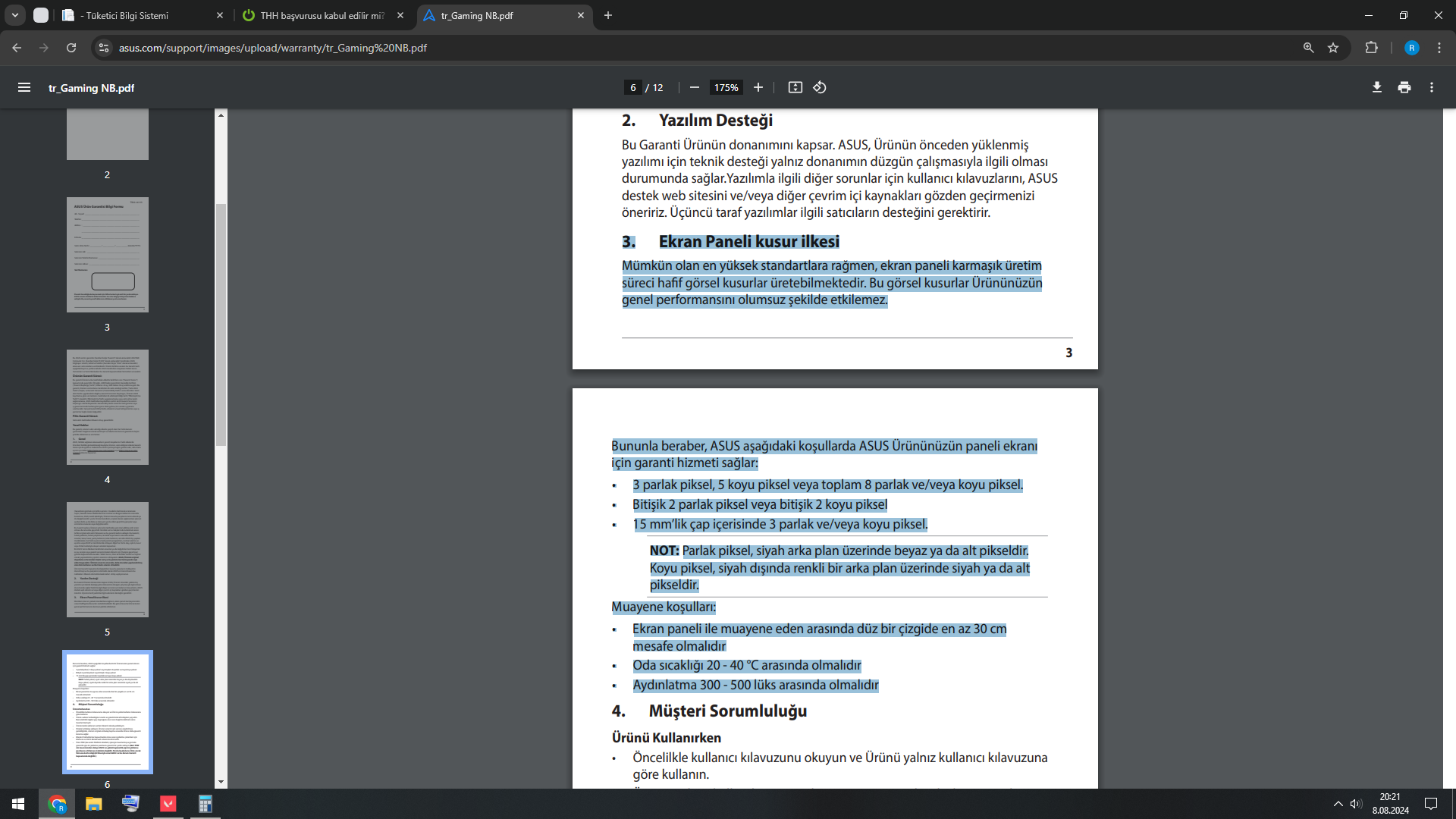
Task: Click the zoom out minus button
Action: [x=694, y=88]
